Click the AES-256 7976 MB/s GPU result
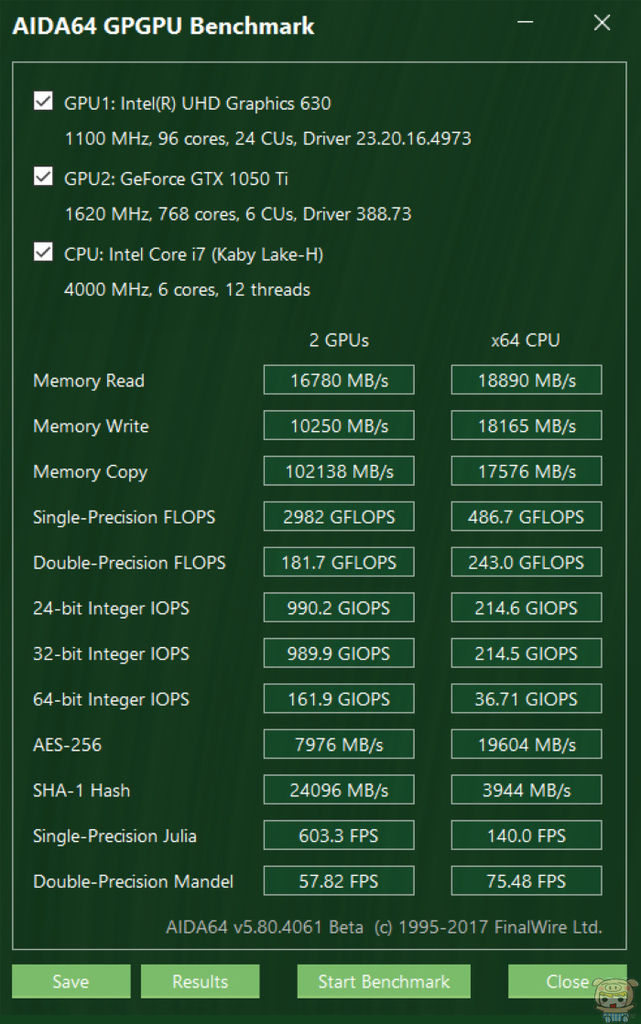Viewport: 641px width, 1024px height. 339,744
